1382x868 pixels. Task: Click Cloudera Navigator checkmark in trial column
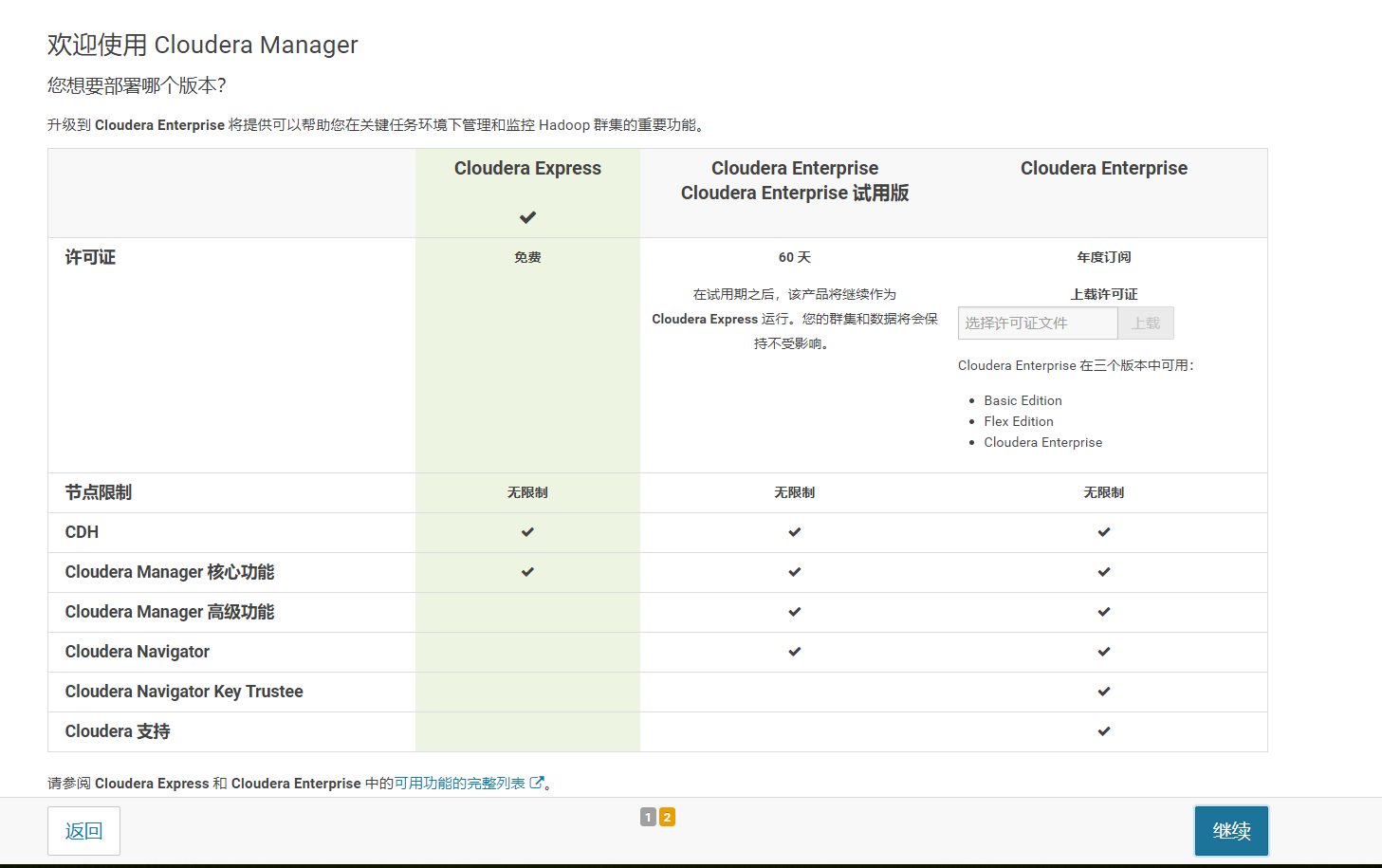795,652
